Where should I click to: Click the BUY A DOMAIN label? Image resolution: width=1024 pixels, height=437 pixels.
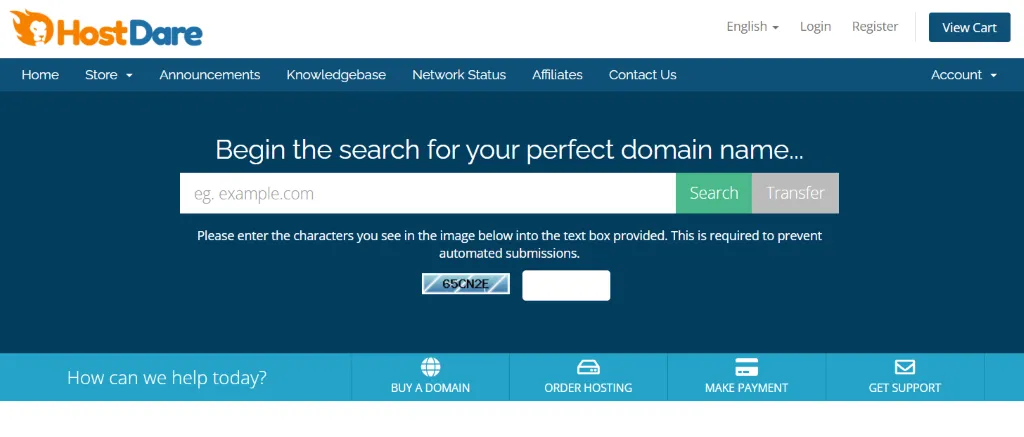click(430, 388)
